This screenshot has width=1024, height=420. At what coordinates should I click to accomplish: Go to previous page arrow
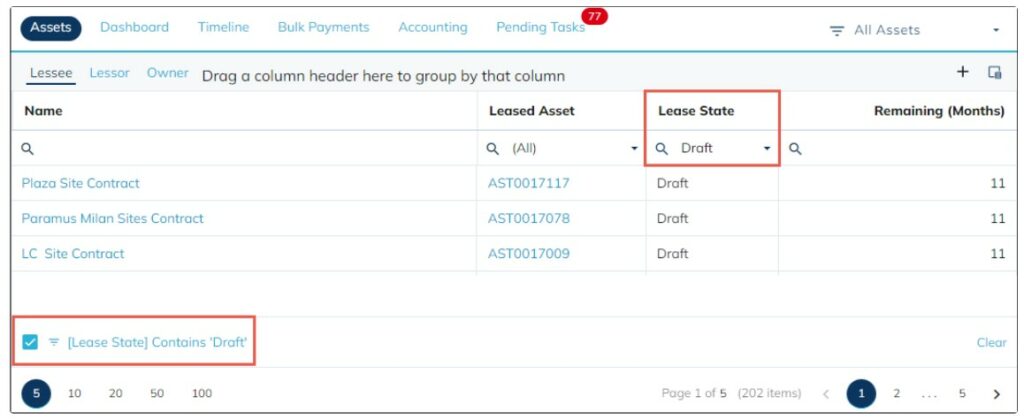coord(825,394)
